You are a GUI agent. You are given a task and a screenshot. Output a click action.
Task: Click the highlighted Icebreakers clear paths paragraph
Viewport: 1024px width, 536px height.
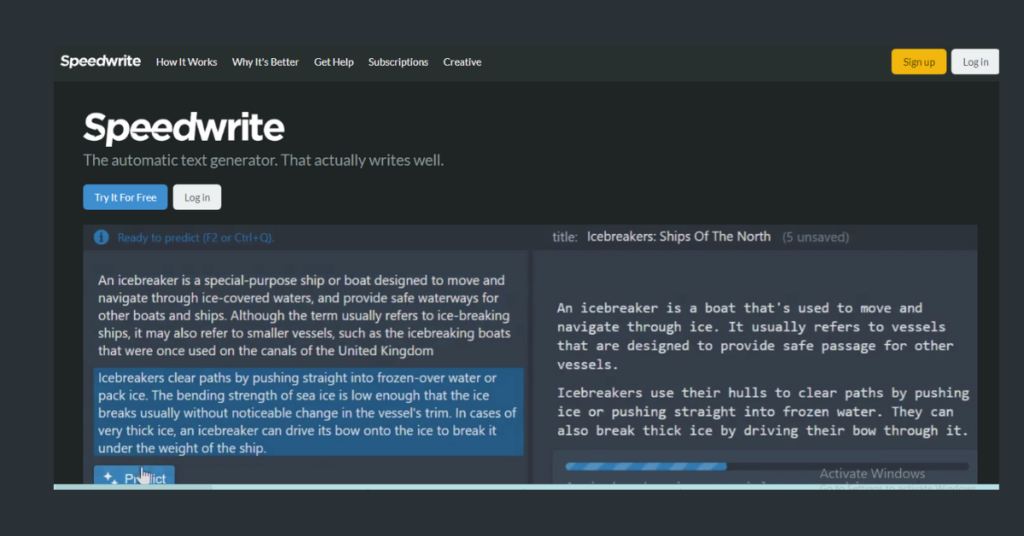(308, 413)
